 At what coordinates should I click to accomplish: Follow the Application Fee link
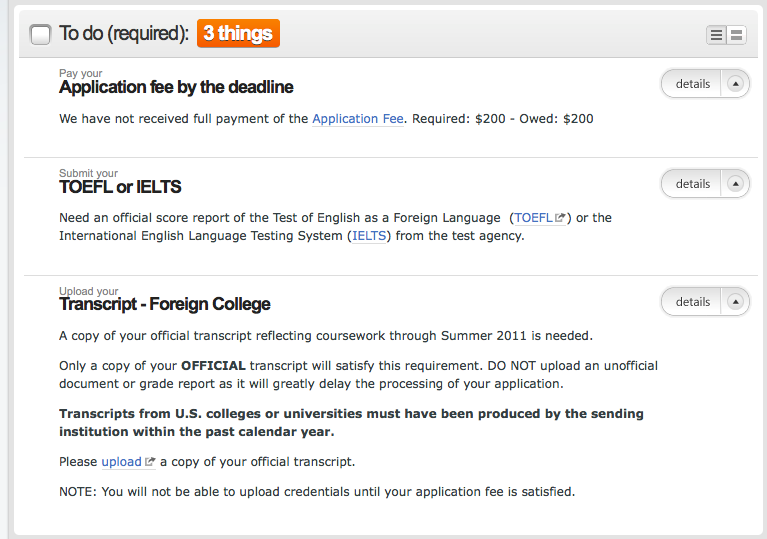pos(358,119)
